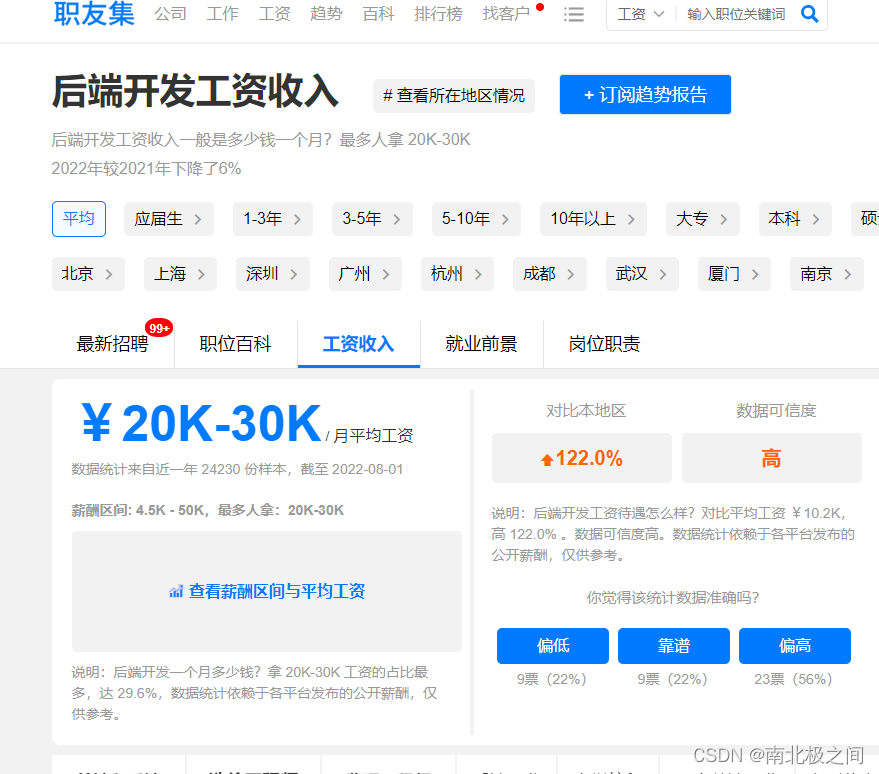Expand the 北京 city filter chevron
879x774 pixels.
click(110, 273)
